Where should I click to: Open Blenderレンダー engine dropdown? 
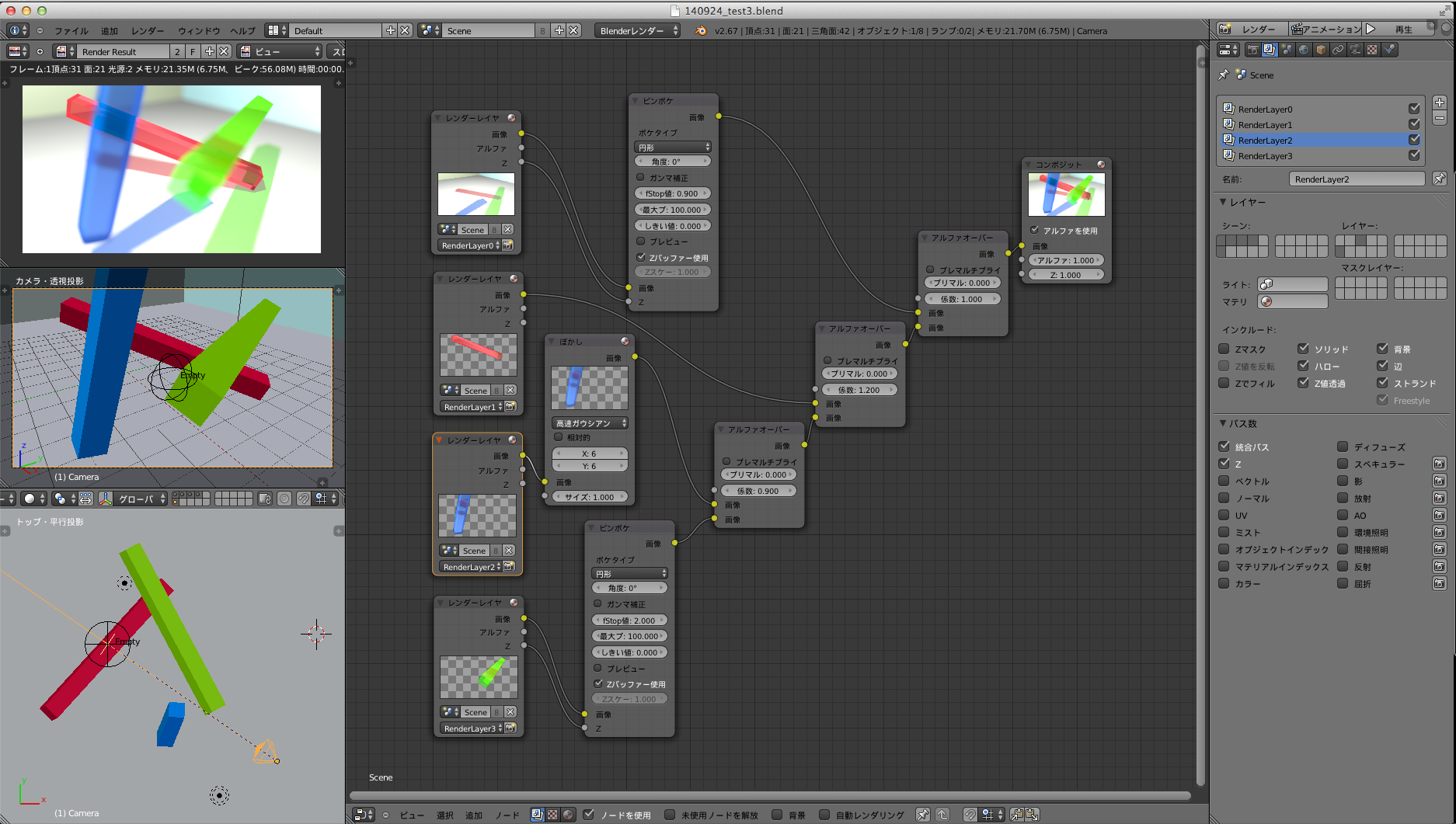coord(638,30)
